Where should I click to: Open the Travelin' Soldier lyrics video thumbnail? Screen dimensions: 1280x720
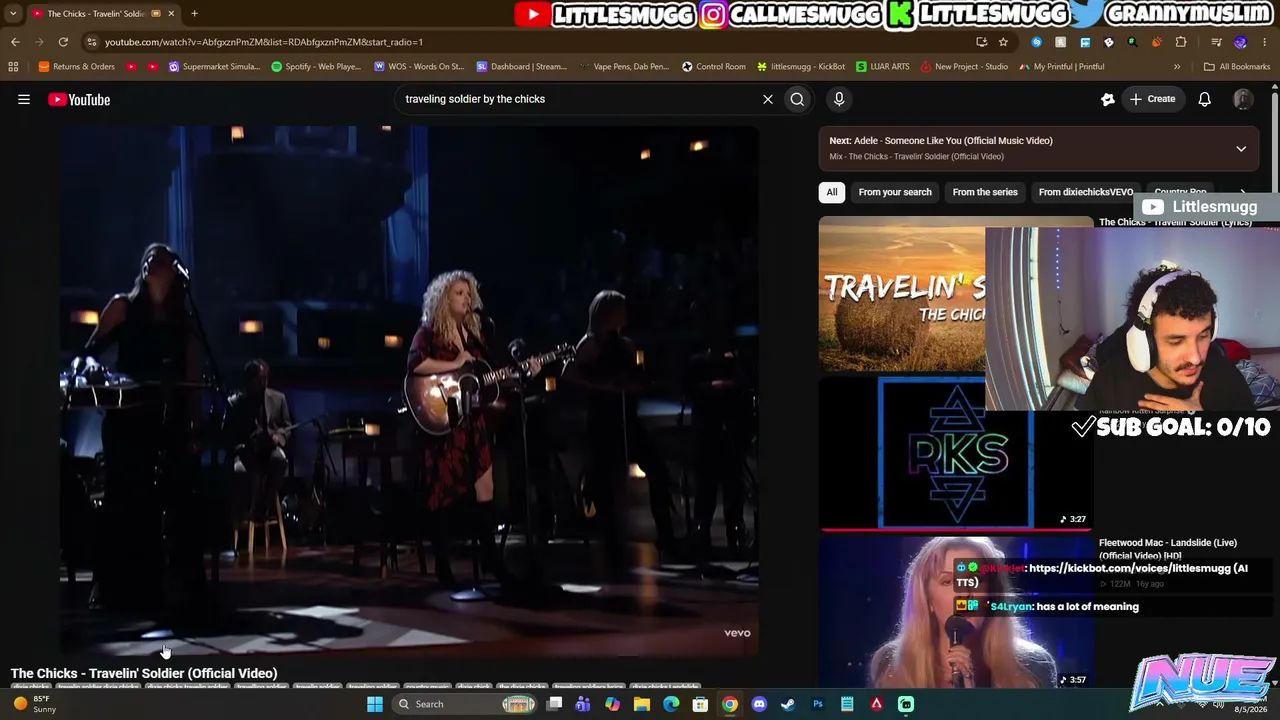tap(902, 294)
